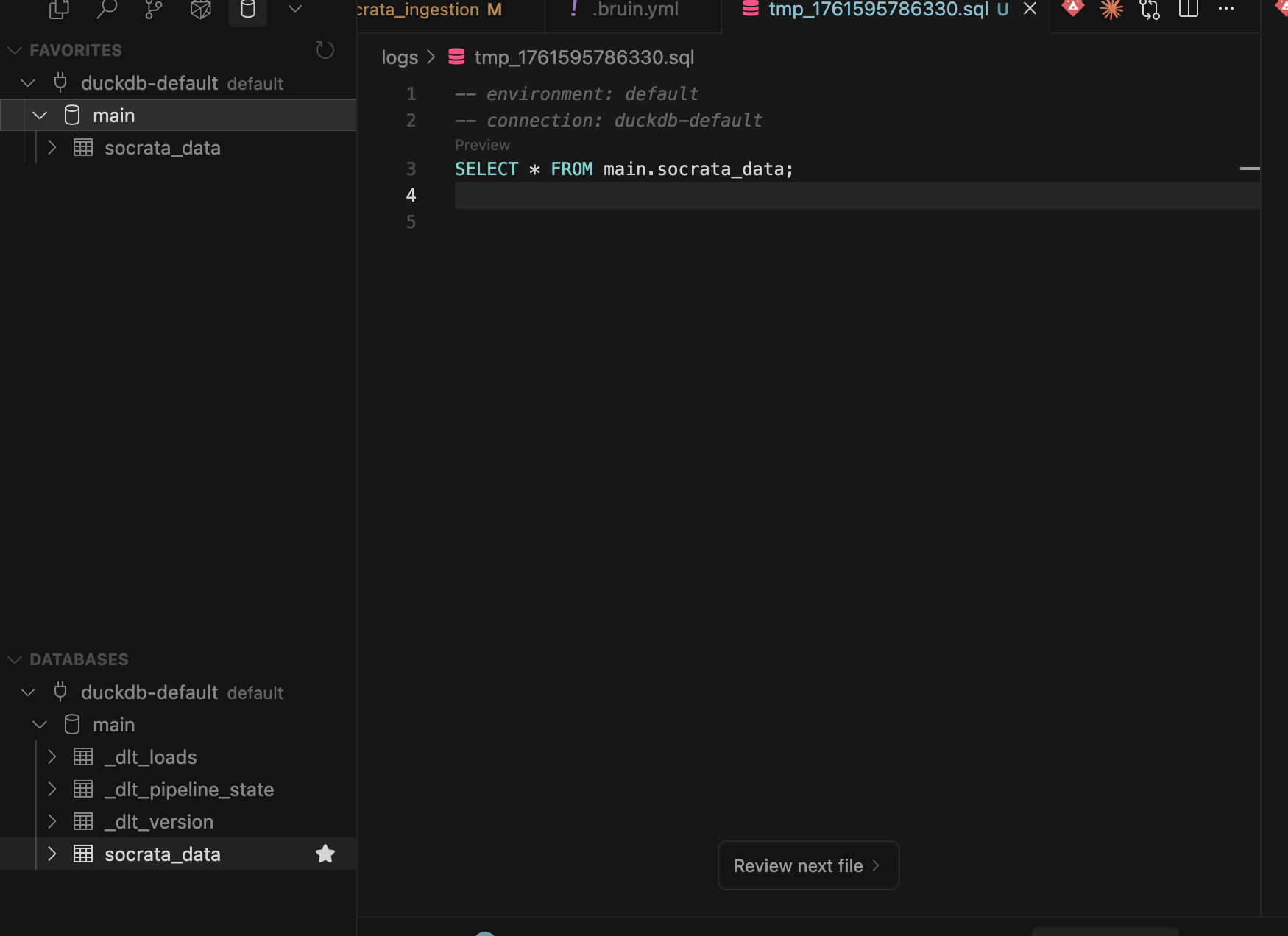The height and width of the screenshot is (936, 1288).
Task: Click the Preview code lens link
Action: (482, 145)
